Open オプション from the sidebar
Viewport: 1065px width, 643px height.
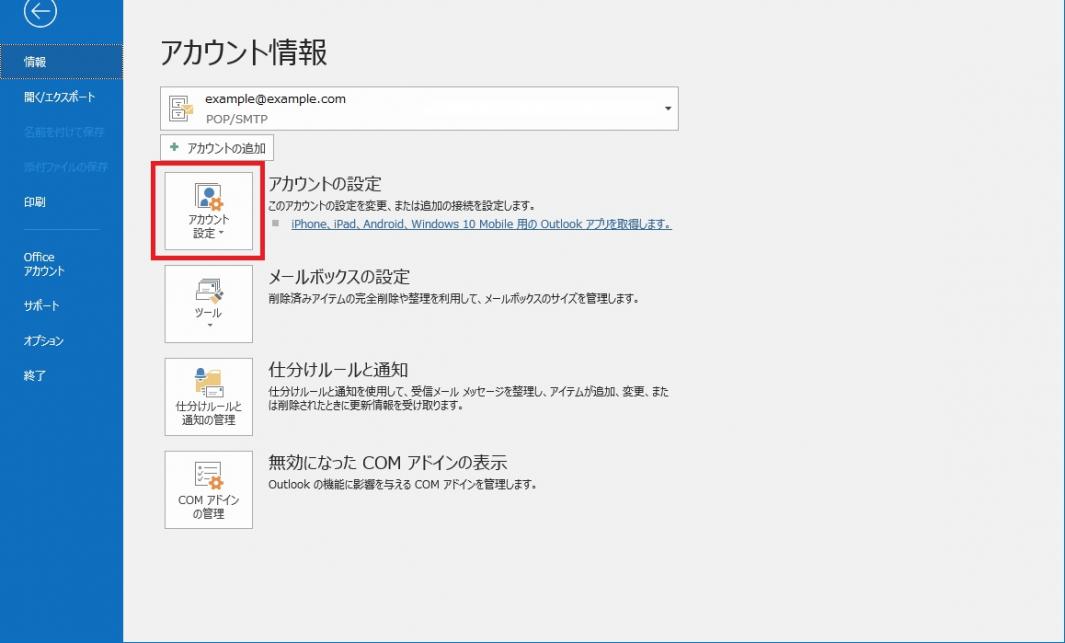coord(44,341)
